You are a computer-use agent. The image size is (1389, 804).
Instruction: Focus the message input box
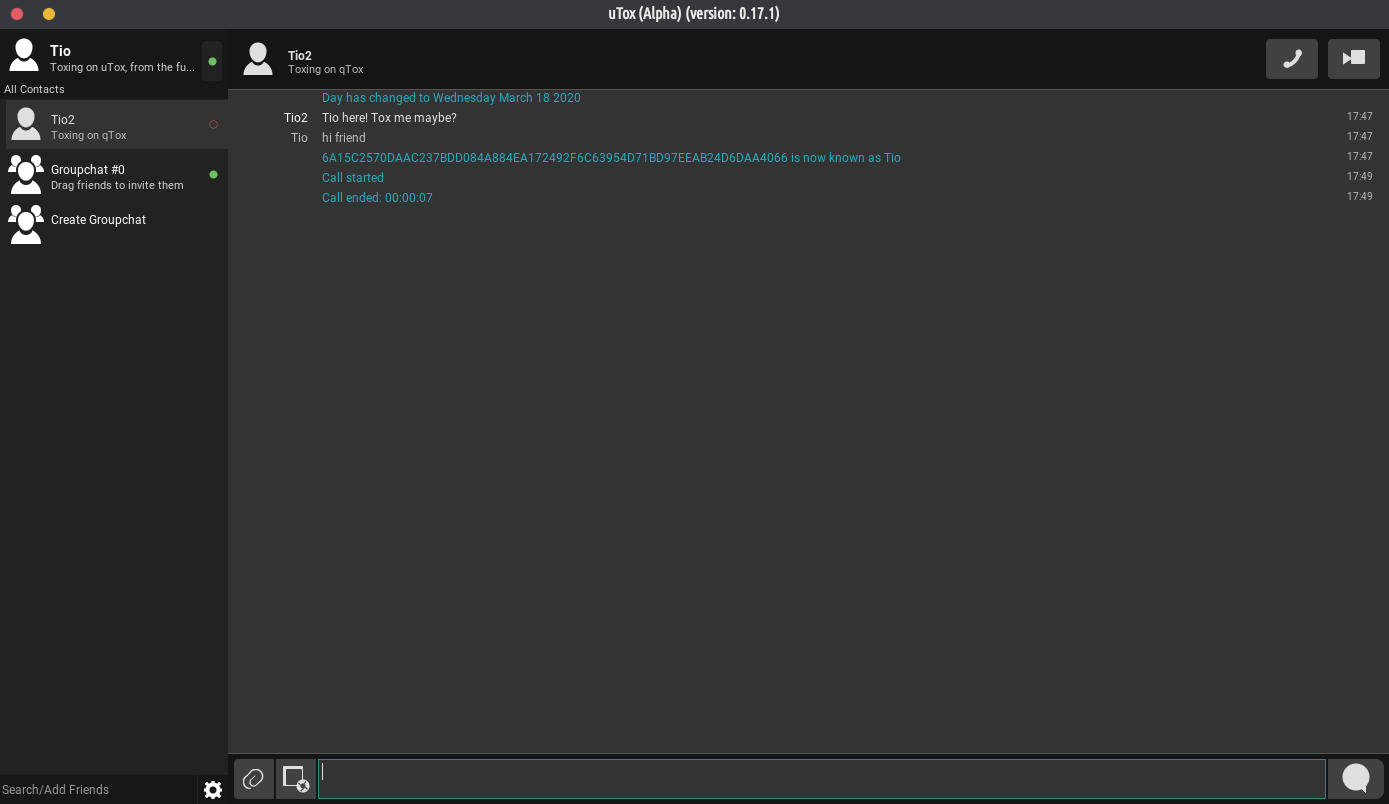point(822,779)
